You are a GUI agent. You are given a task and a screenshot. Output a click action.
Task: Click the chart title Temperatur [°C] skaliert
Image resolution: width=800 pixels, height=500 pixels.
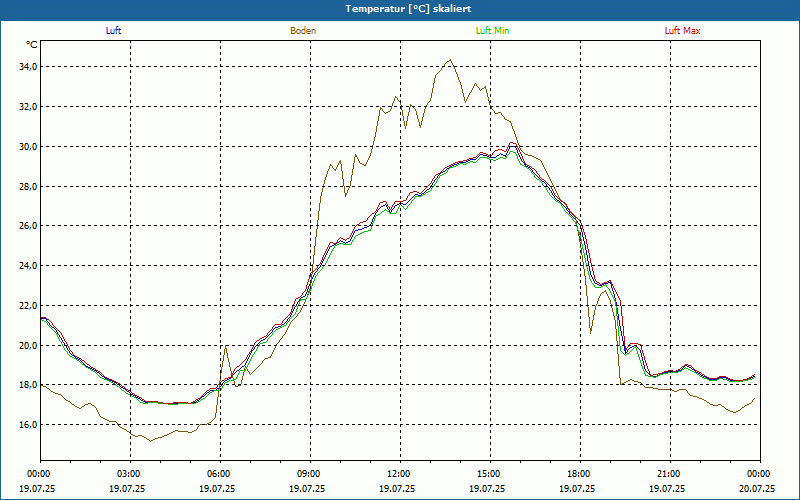click(x=408, y=9)
